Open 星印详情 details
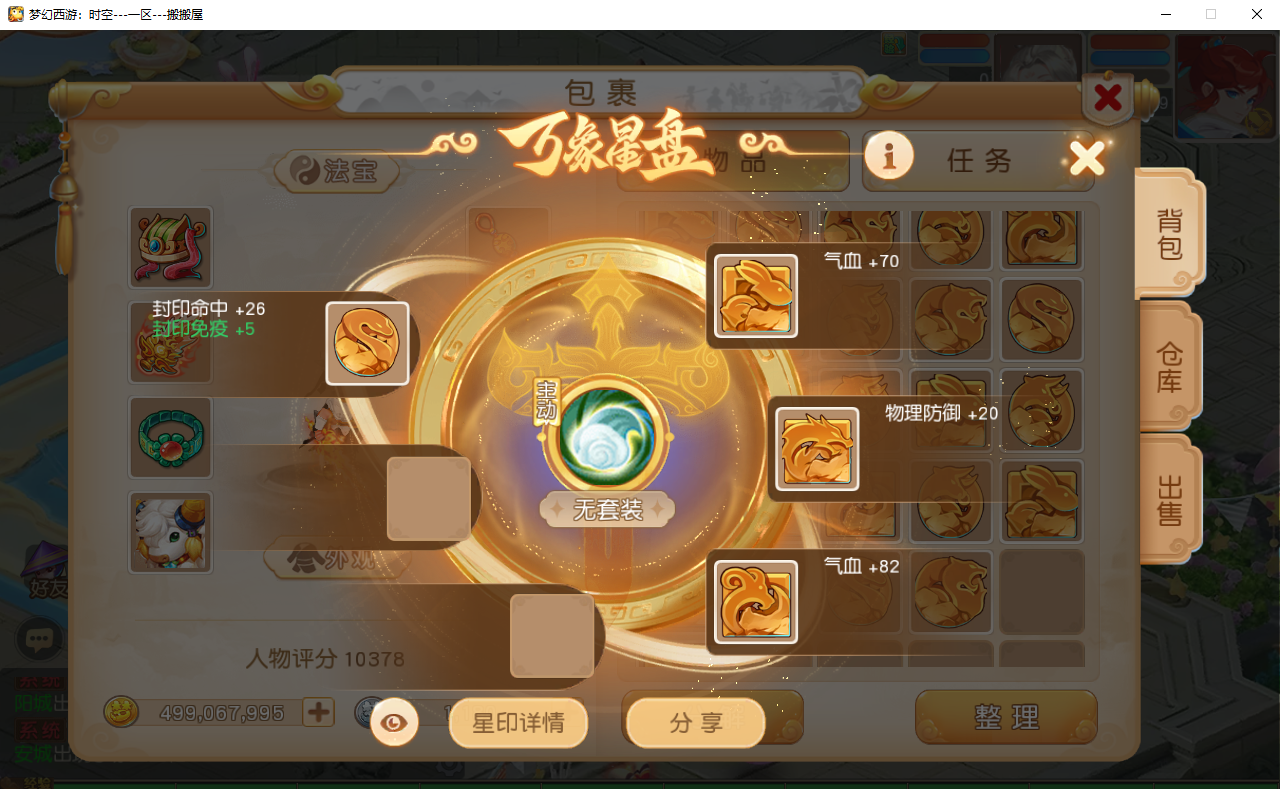The width and height of the screenshot is (1280, 789). pos(518,722)
